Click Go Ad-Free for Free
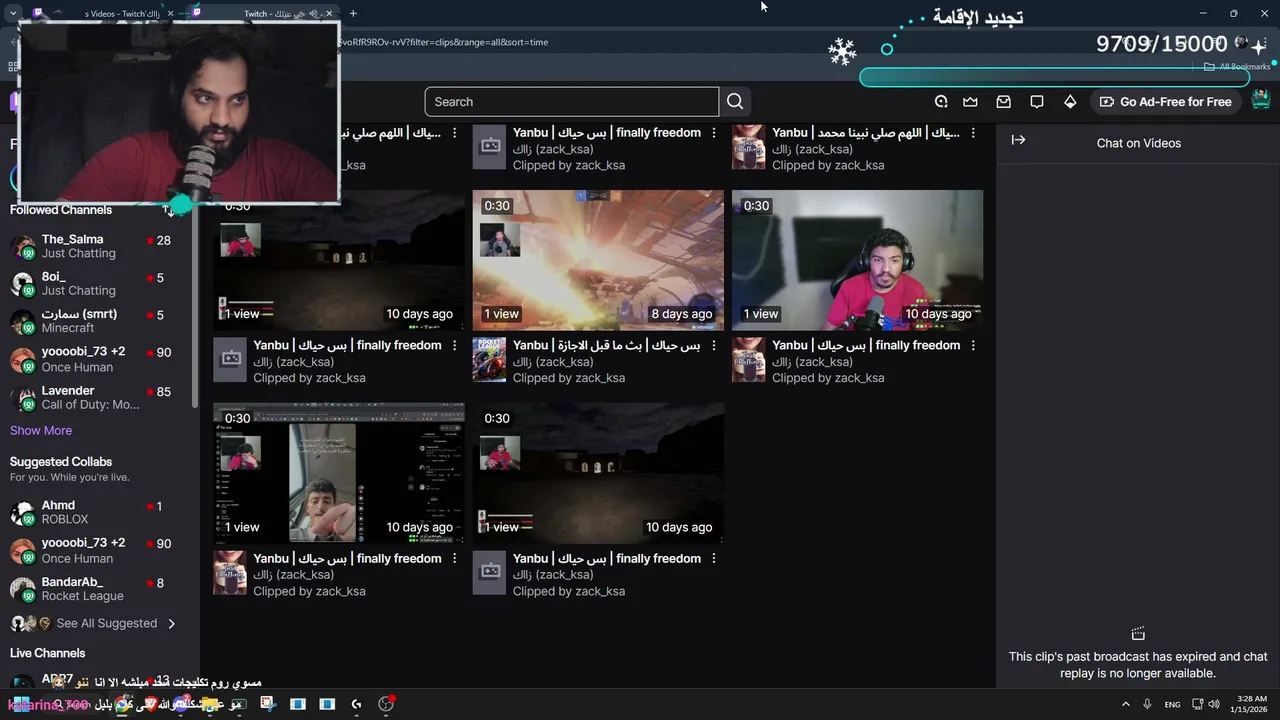 point(1166,101)
